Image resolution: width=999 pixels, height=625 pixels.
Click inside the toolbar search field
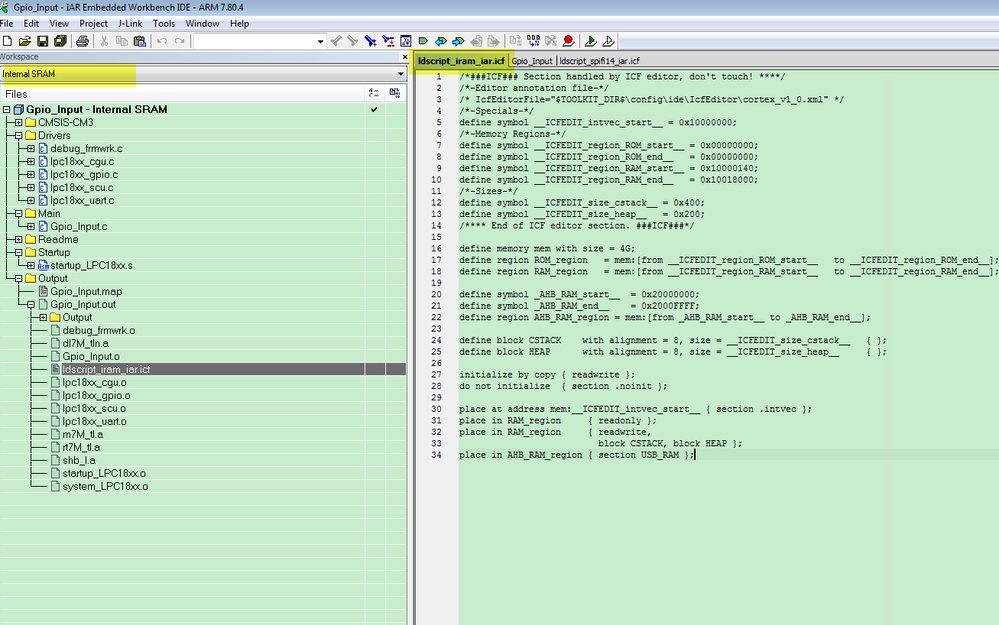255,41
